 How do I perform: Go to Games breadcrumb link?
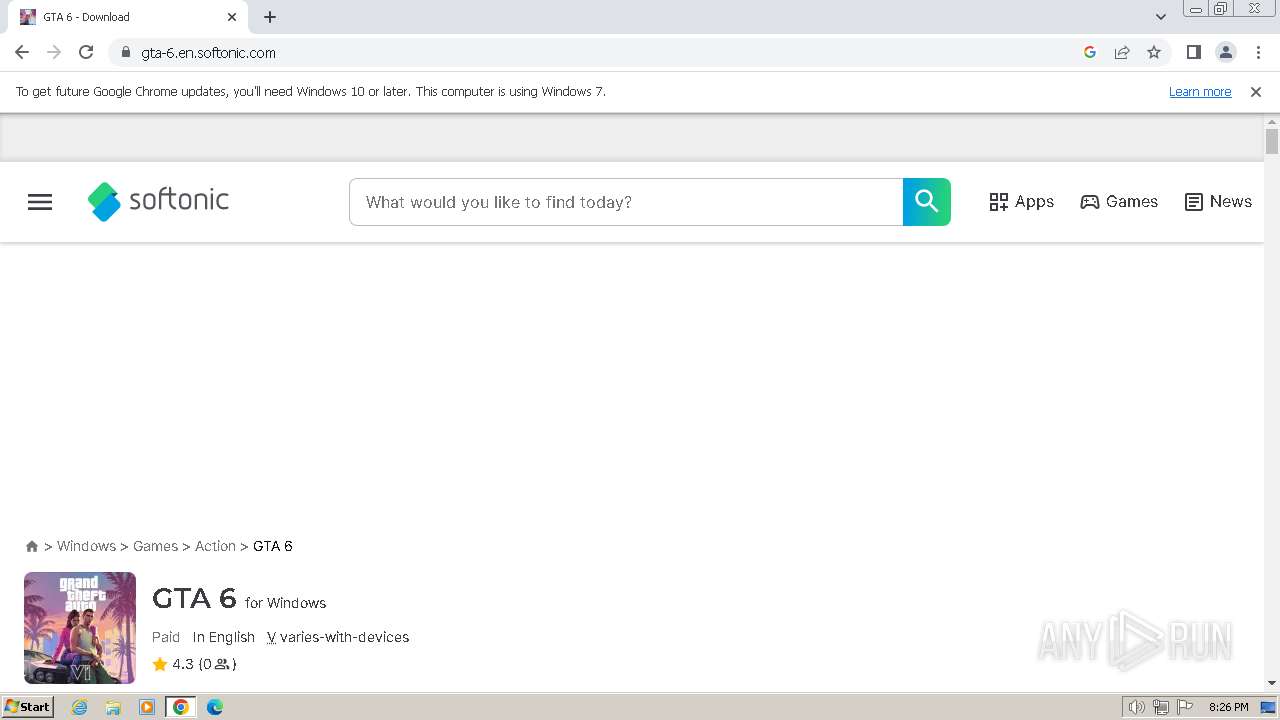point(155,546)
